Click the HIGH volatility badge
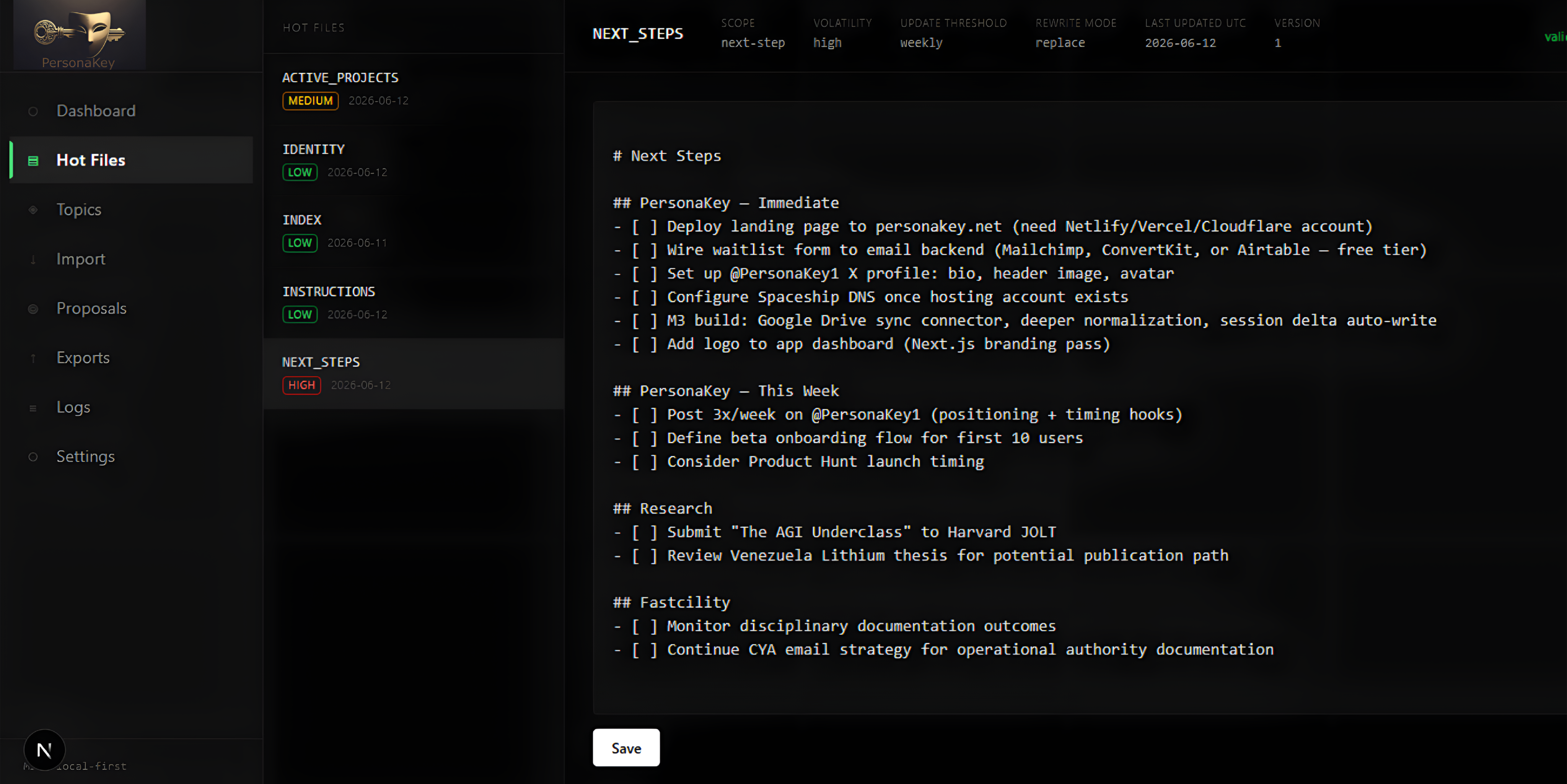1567x784 pixels. [x=302, y=385]
